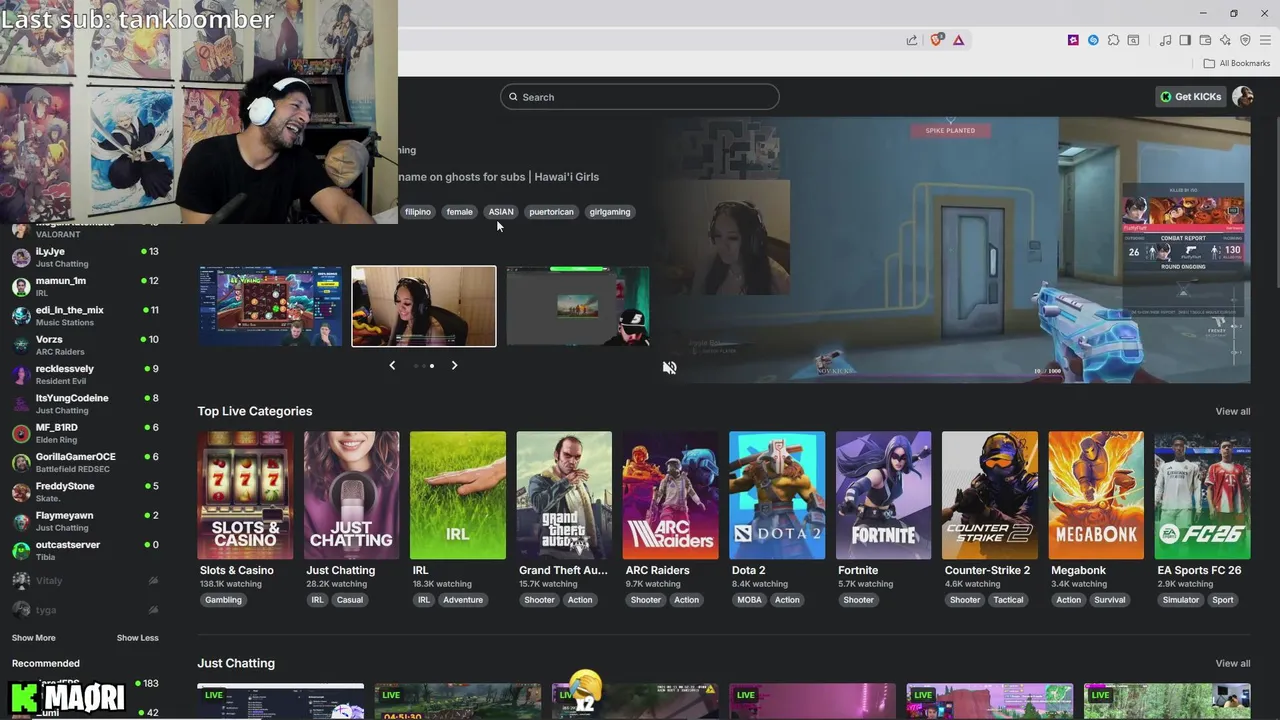Viewport: 1280px width, 720px height.
Task: Click the search magnifier icon
Action: pos(513,97)
